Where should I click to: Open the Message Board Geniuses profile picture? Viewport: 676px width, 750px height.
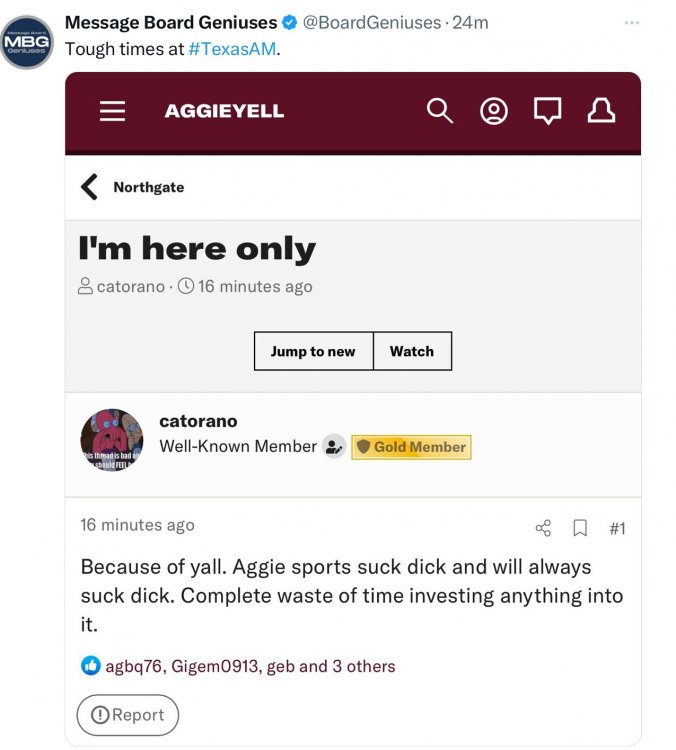tap(27, 42)
